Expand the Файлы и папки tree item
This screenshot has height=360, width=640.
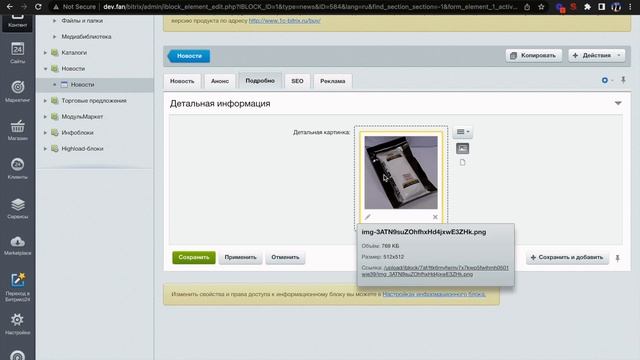(x=54, y=20)
